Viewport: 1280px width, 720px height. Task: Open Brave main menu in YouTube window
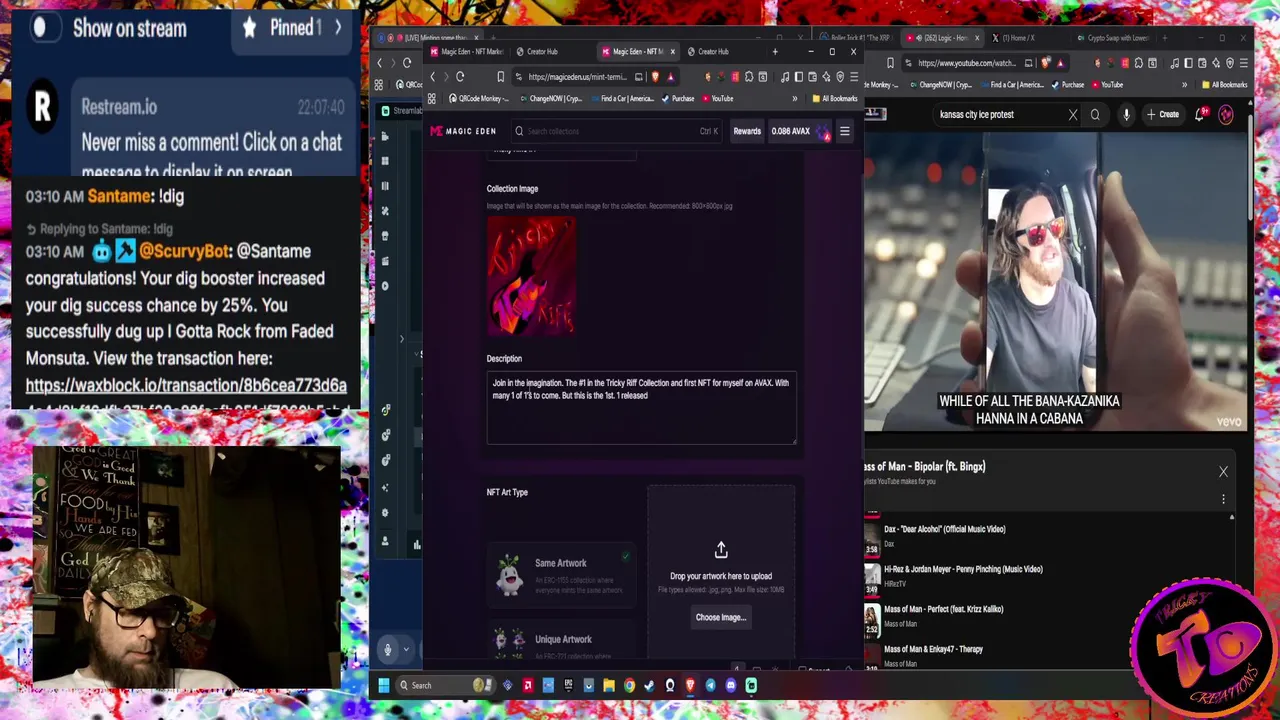(1245, 63)
